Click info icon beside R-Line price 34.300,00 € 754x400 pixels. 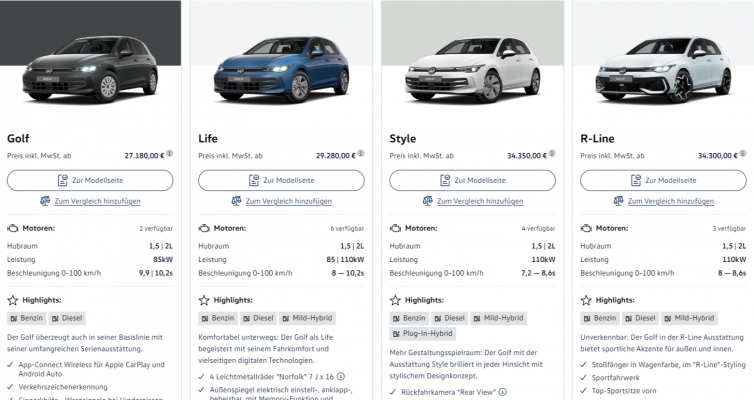(743, 154)
